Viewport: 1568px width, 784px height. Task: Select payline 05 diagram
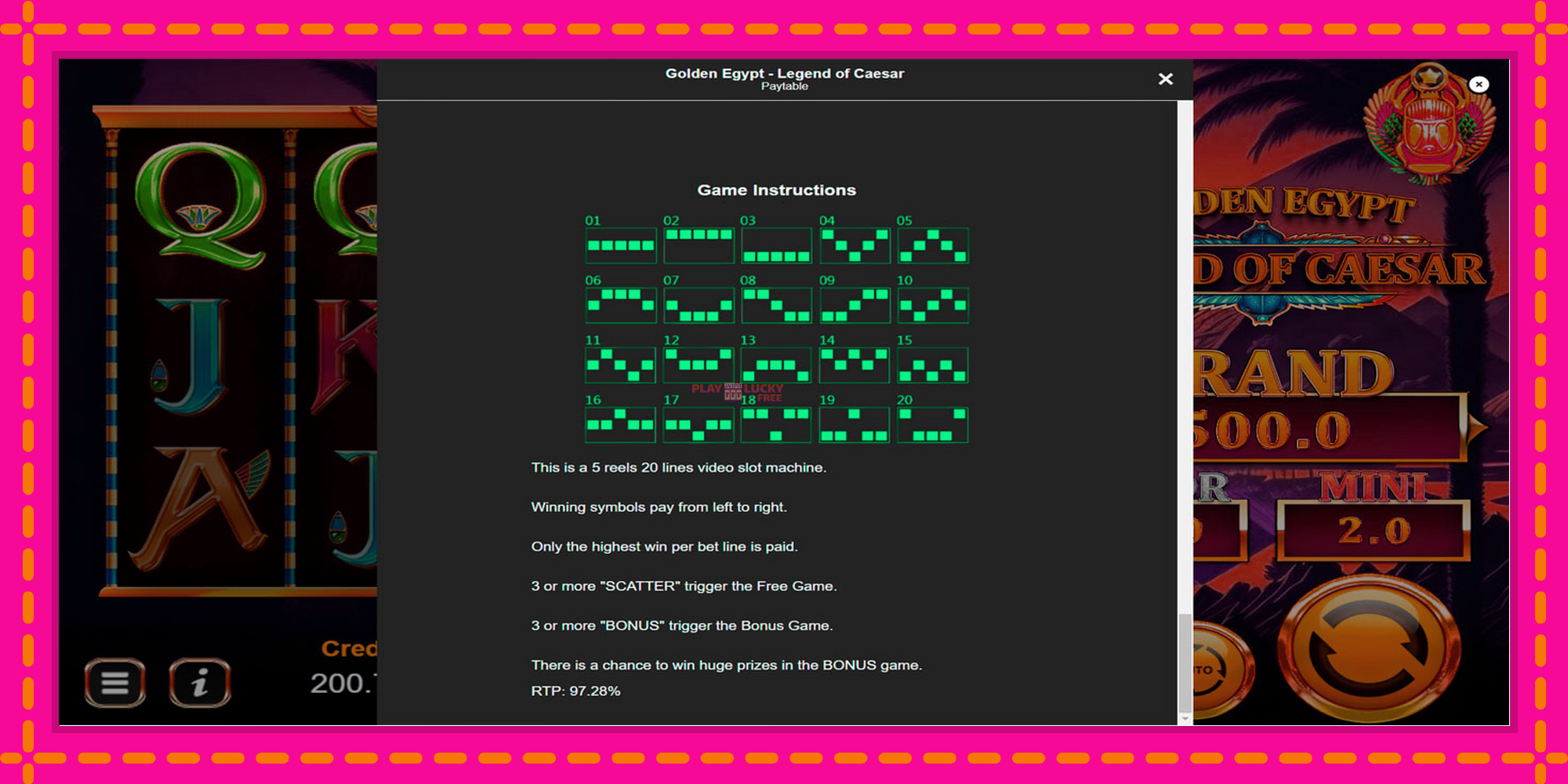[933, 245]
